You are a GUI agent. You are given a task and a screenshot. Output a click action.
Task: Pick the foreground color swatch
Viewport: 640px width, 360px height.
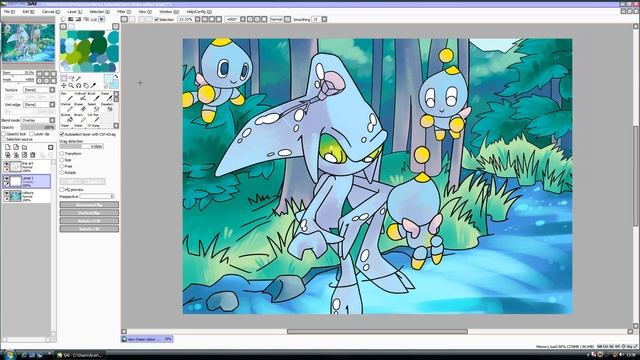109,79
